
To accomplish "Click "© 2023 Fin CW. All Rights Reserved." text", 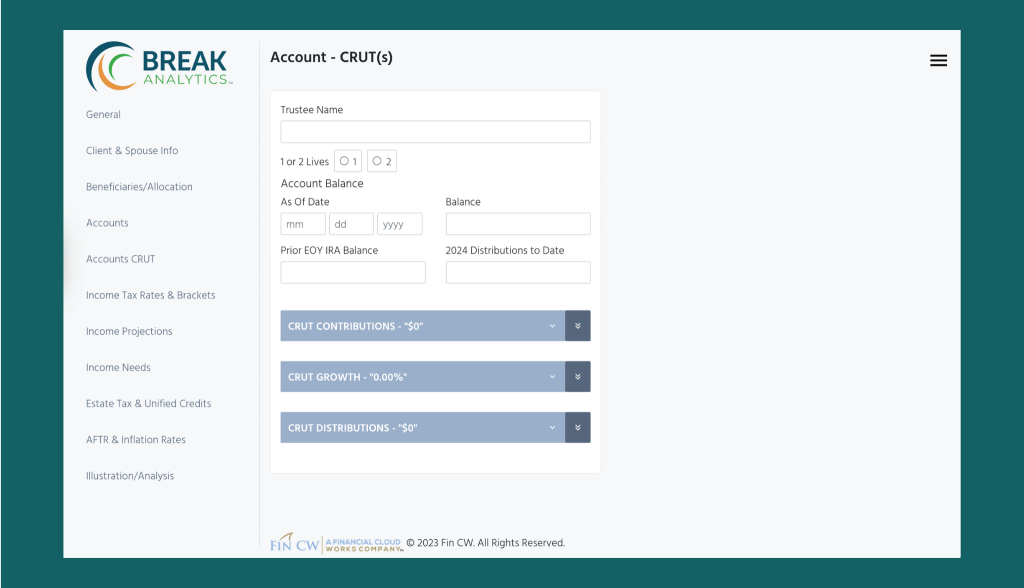I will 485,543.
